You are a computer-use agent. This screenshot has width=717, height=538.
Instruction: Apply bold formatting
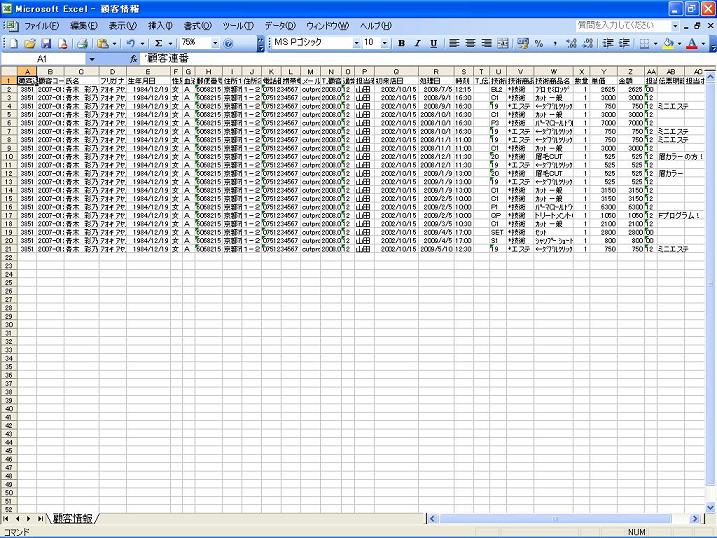pyautogui.click(x=401, y=43)
